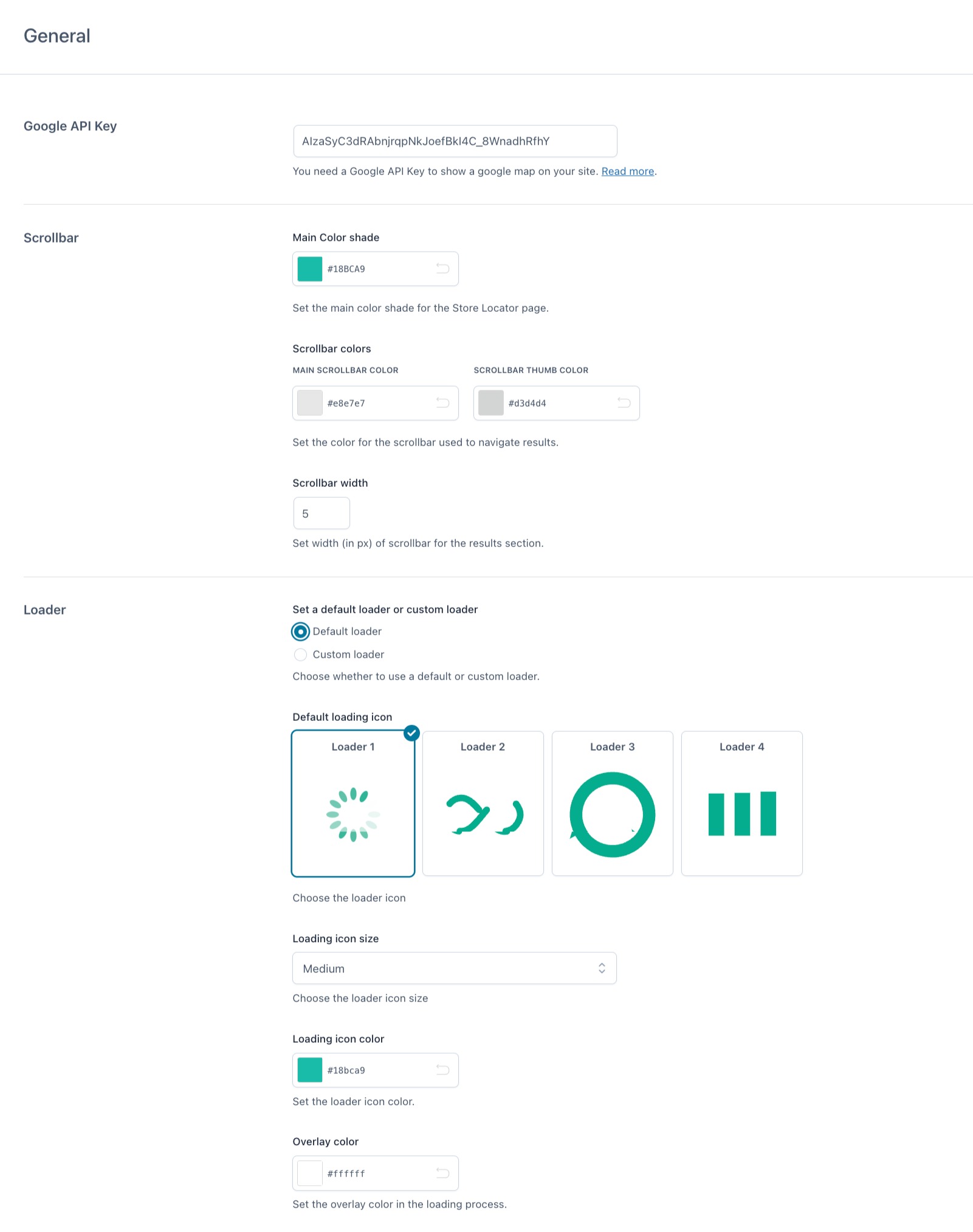Open the scrollbar thumb color swatch
The height and width of the screenshot is (1232, 973).
(491, 403)
